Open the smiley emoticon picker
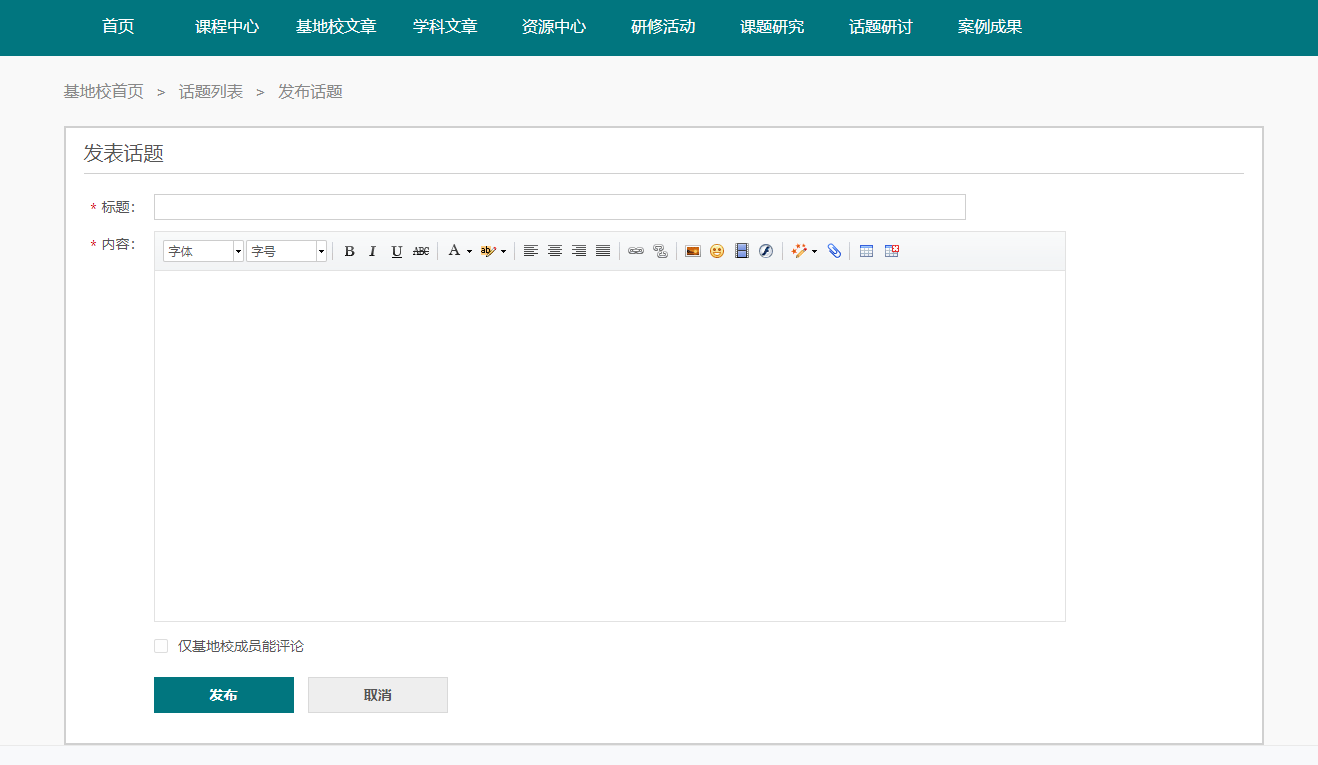The height and width of the screenshot is (765, 1318). click(x=717, y=251)
